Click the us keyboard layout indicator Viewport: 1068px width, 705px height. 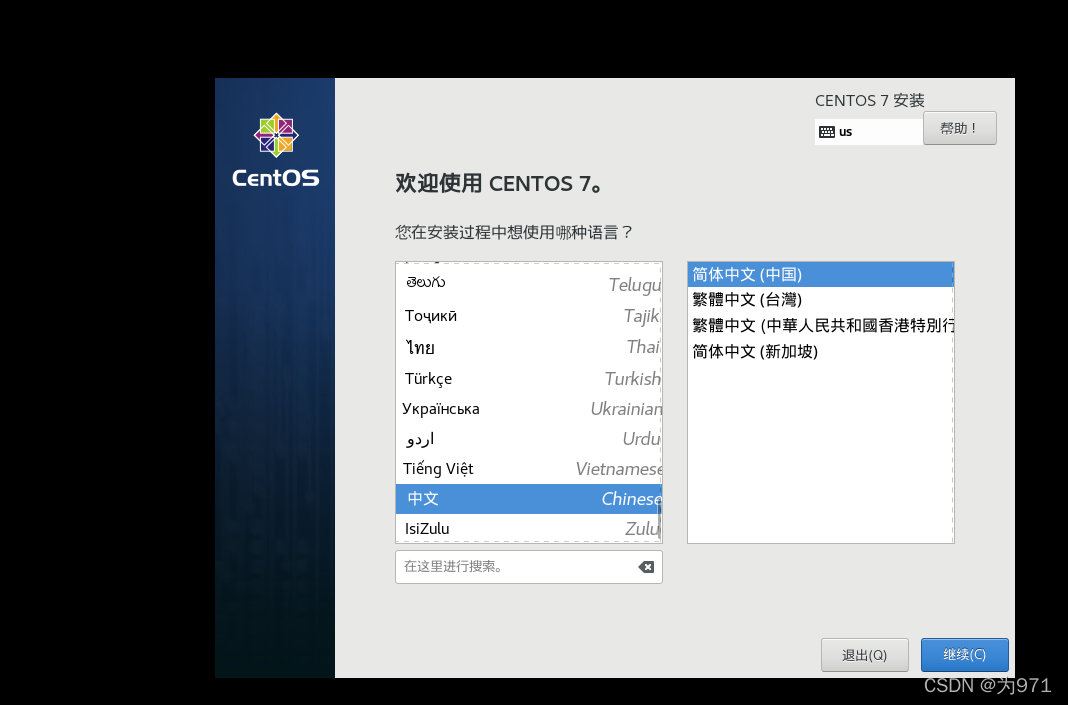868,132
